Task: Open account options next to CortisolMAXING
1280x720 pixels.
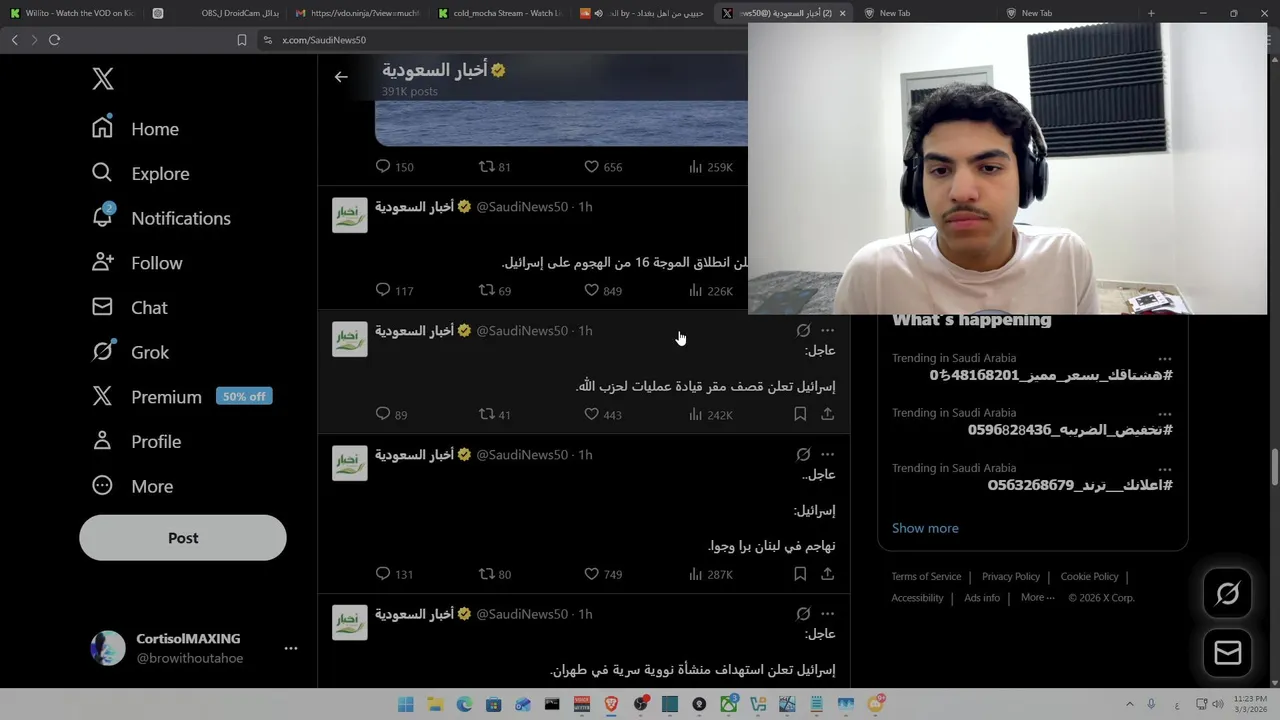Action: click(x=291, y=648)
